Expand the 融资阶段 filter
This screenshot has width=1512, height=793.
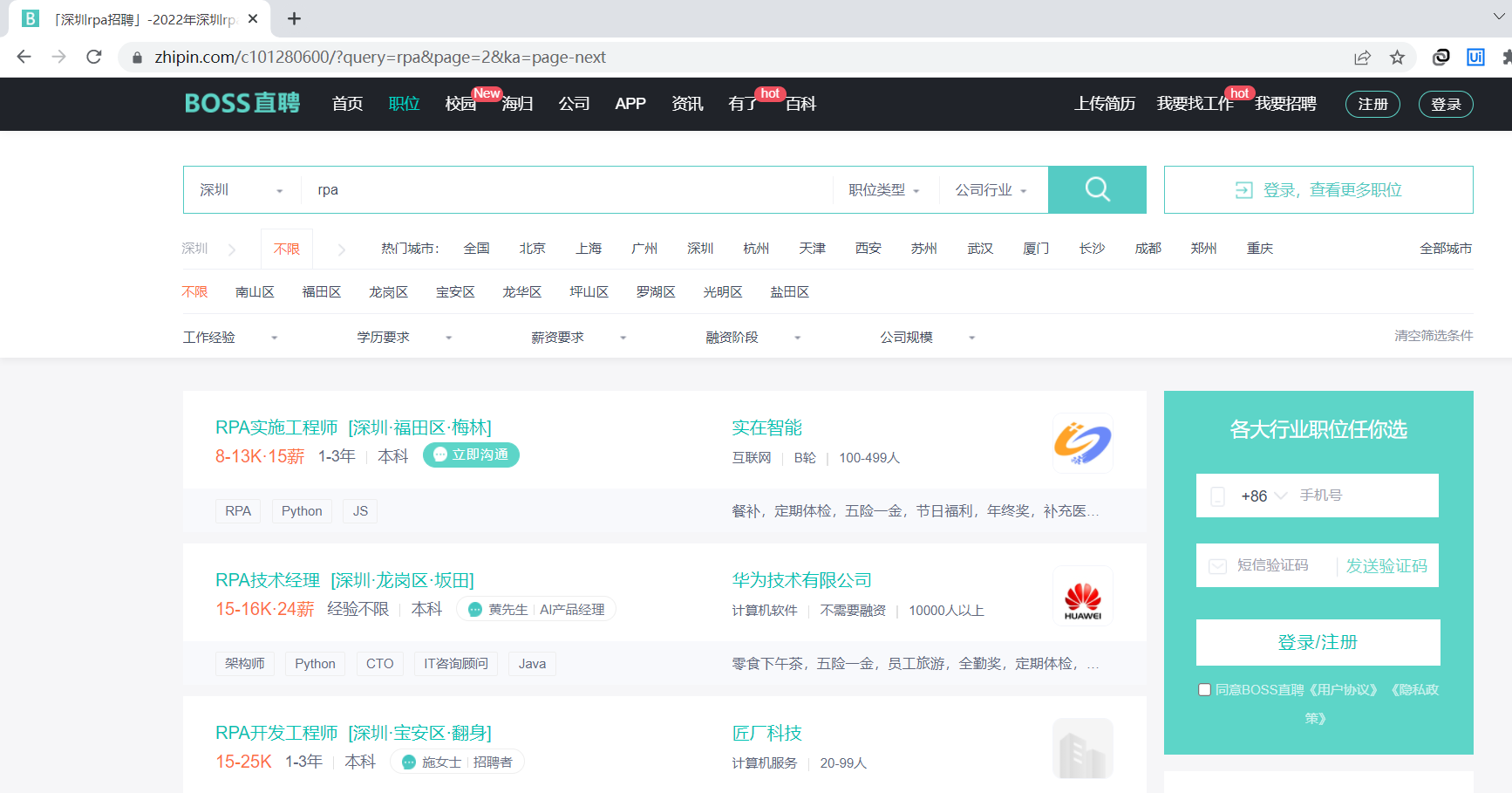click(x=753, y=338)
